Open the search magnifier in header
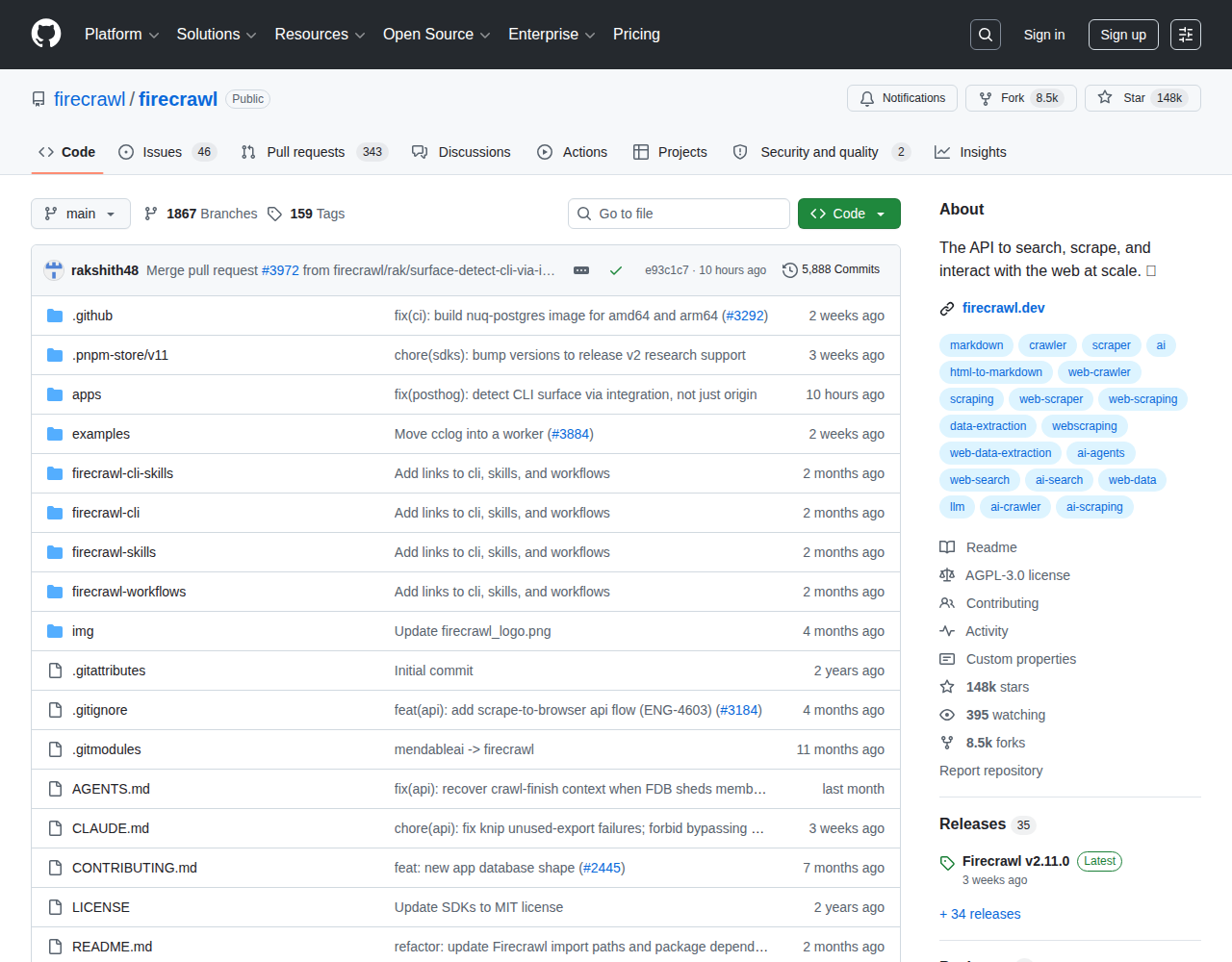Viewport: 1232px width, 962px height. (986, 35)
